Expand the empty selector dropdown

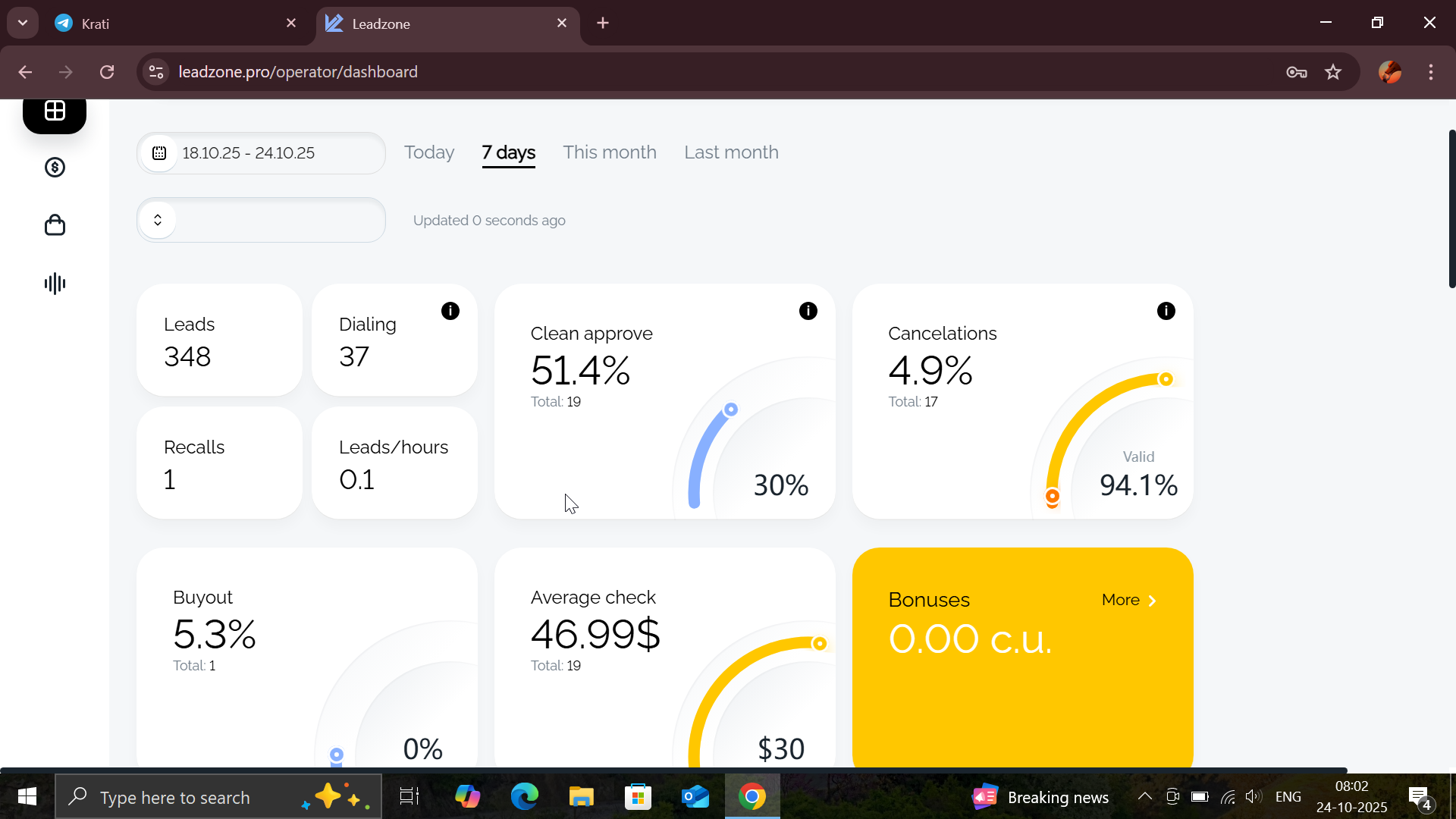[x=158, y=220]
